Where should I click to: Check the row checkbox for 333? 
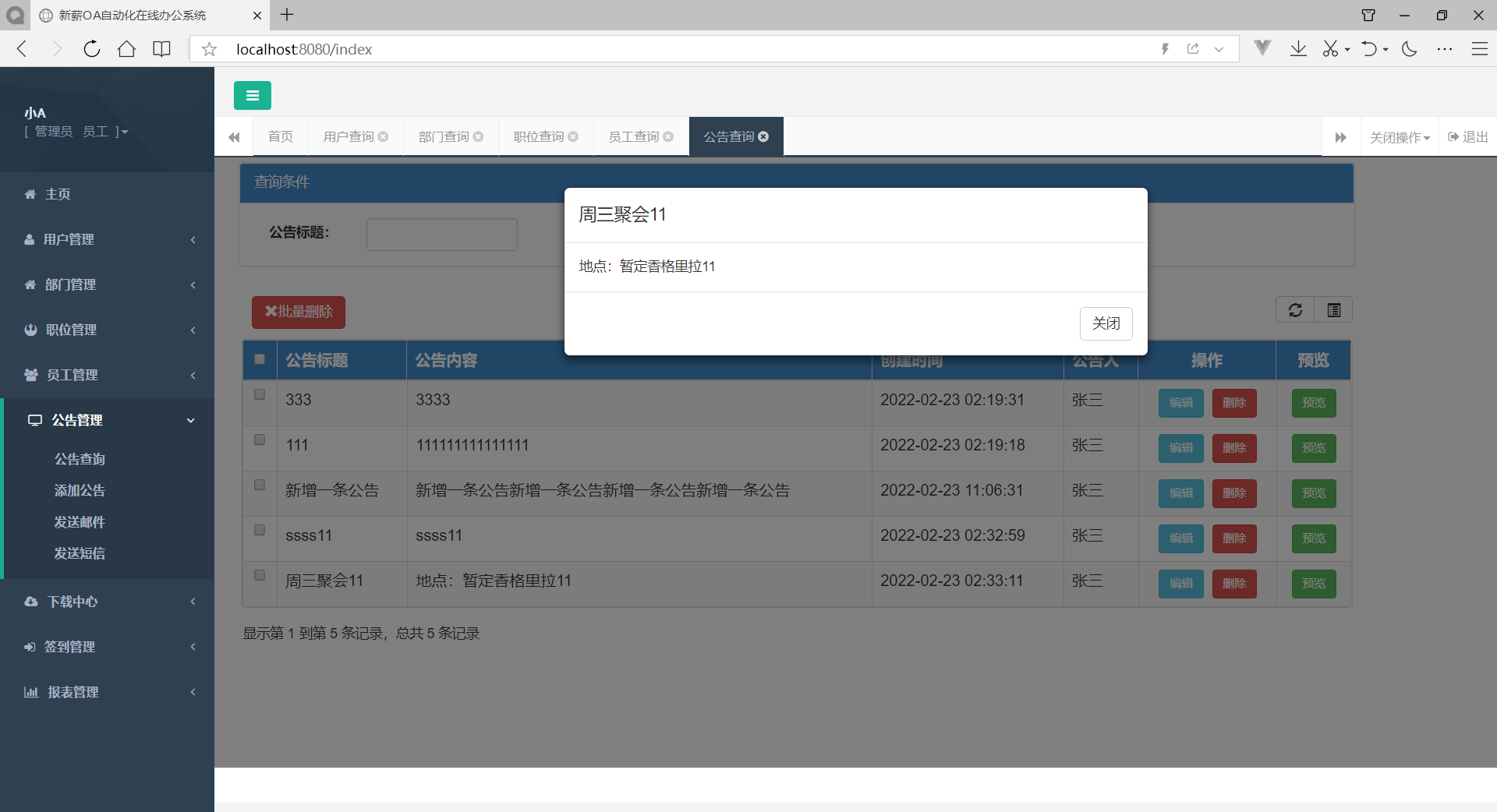tap(260, 394)
